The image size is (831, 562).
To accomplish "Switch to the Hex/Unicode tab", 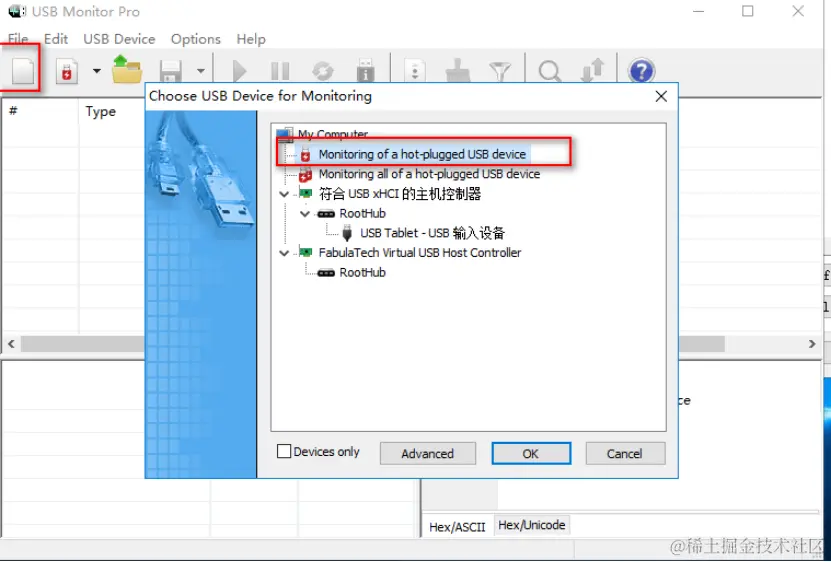I will point(532,525).
